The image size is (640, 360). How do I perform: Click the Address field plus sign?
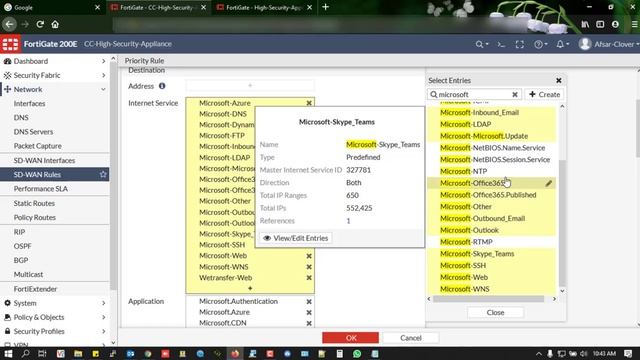(x=250, y=85)
